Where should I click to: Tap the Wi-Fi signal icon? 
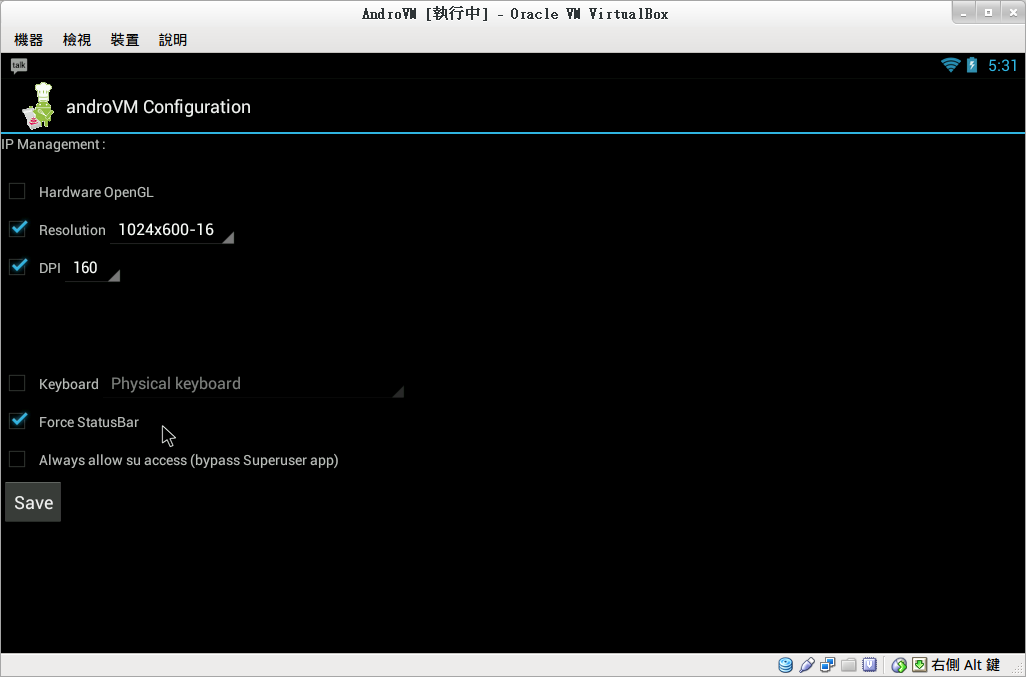(x=950, y=65)
